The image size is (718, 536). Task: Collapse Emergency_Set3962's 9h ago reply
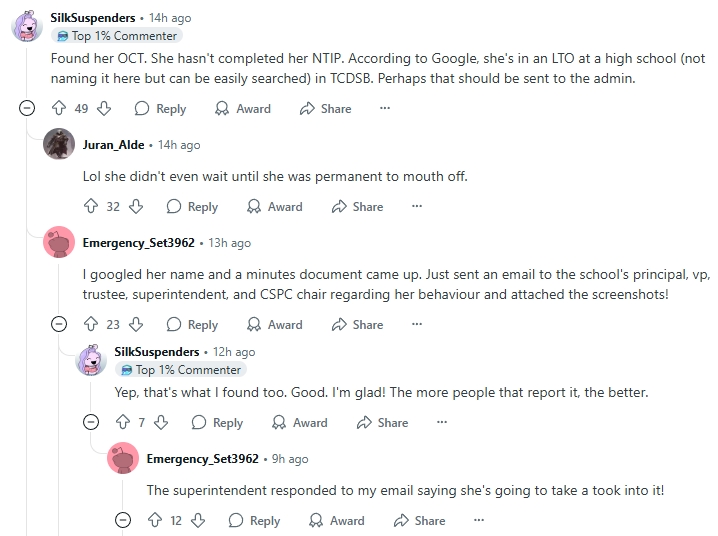tap(123, 520)
